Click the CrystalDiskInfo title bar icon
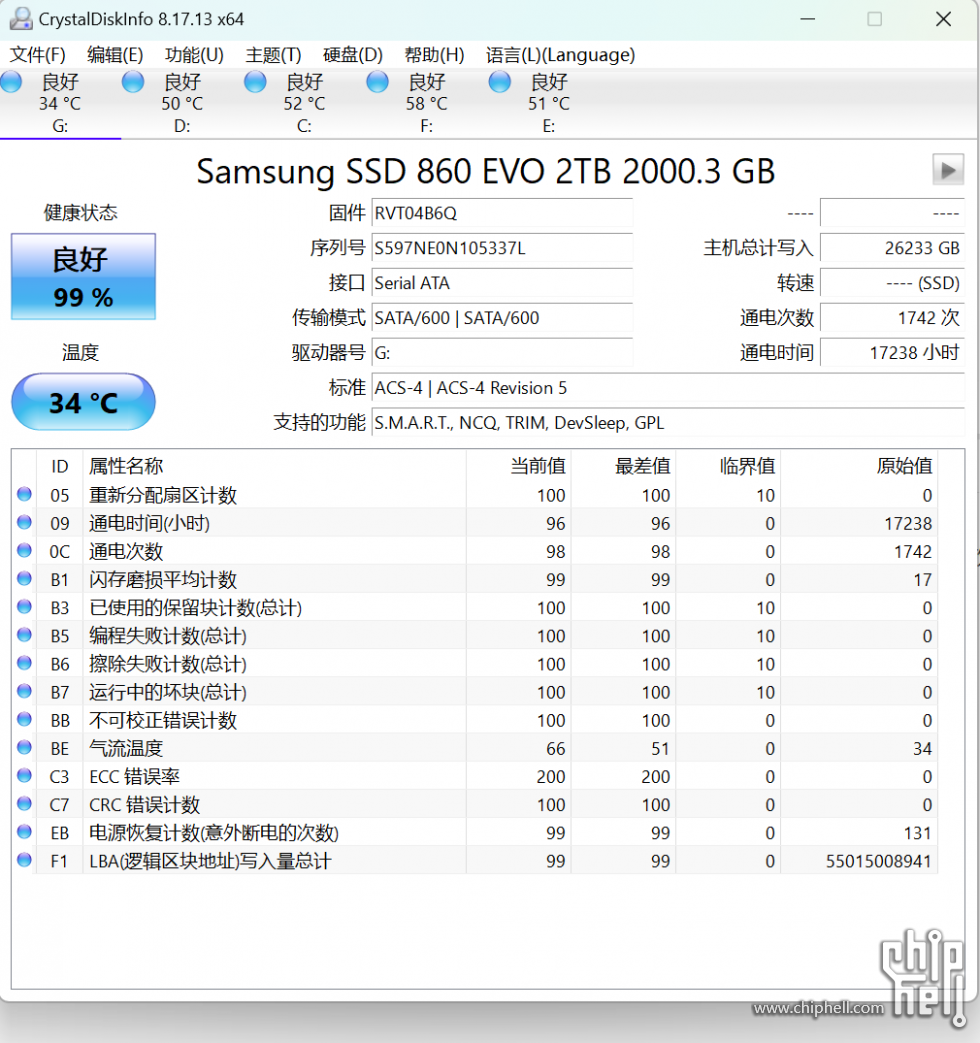Image resolution: width=980 pixels, height=1043 pixels. point(21,19)
